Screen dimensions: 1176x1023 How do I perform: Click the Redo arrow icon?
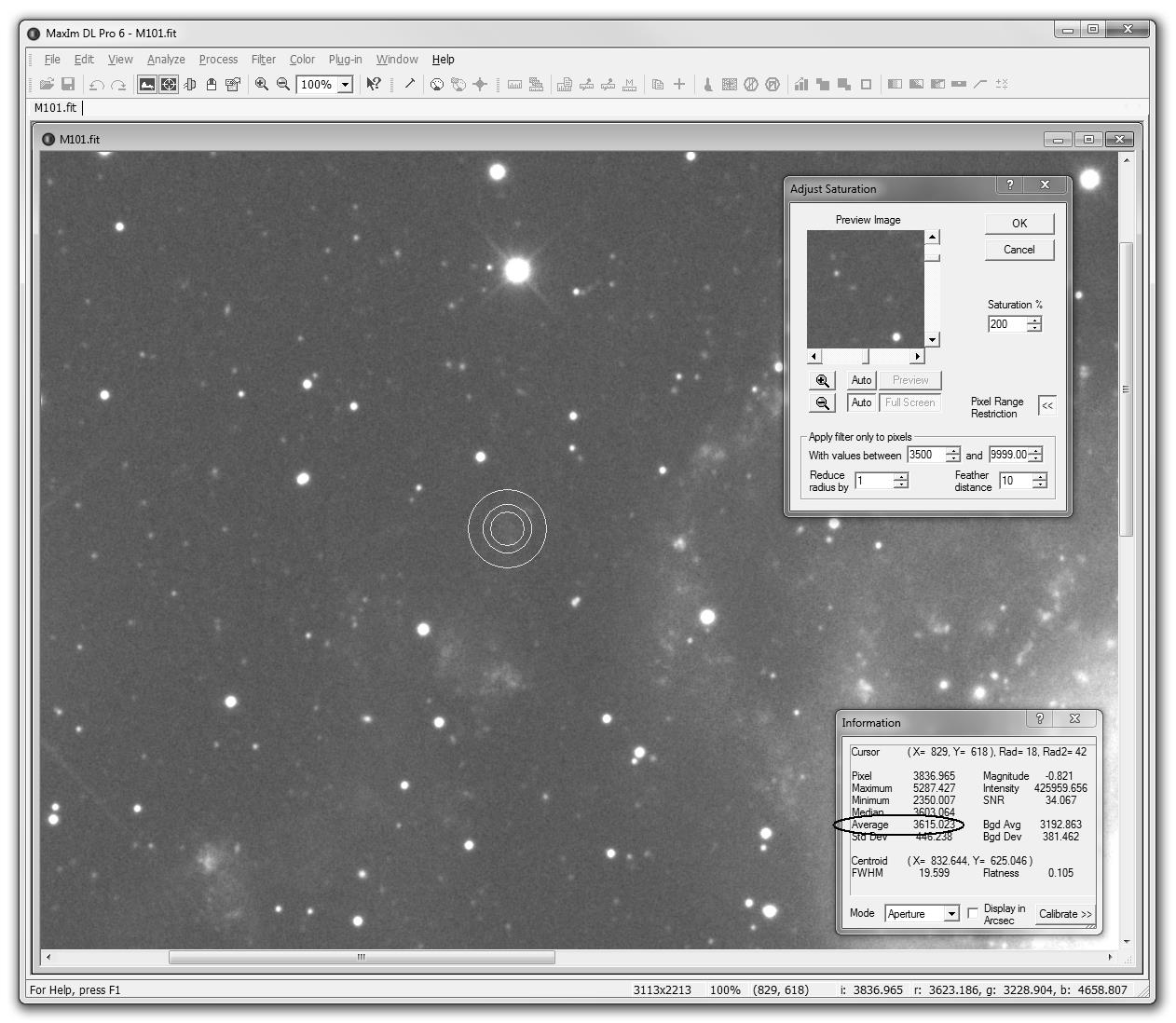click(x=118, y=84)
